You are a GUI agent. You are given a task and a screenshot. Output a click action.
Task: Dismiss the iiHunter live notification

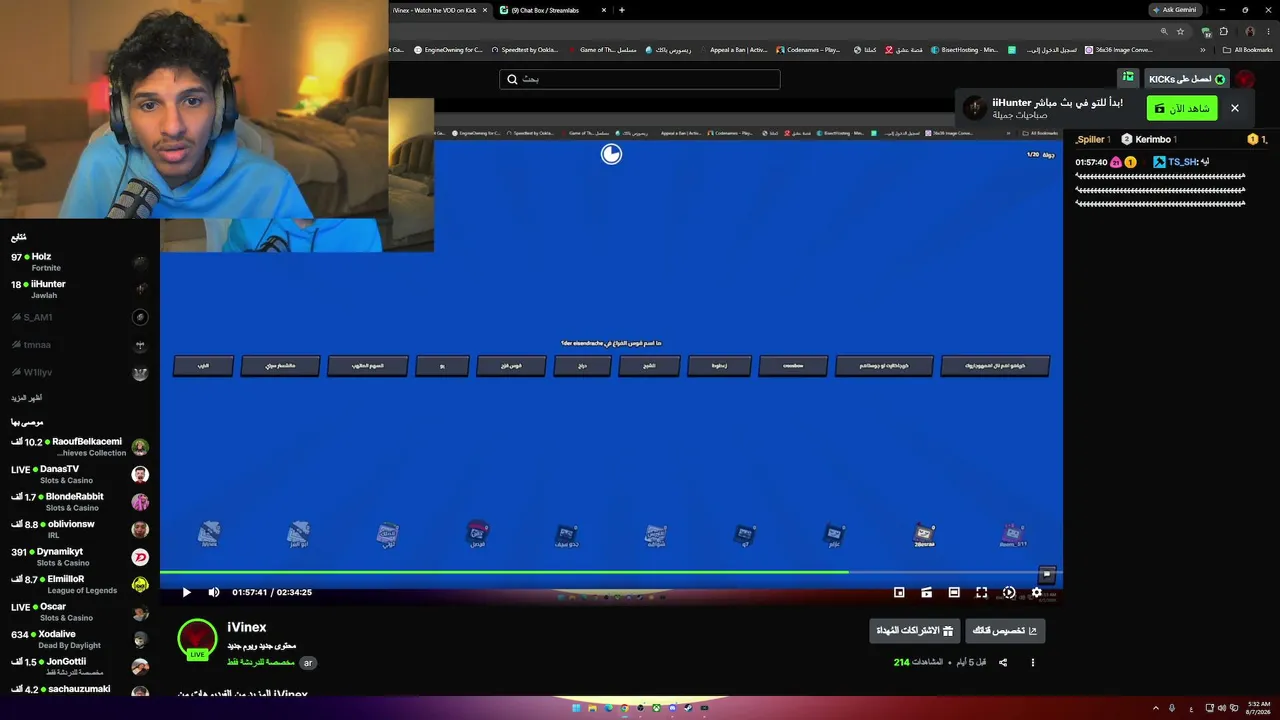(1235, 108)
